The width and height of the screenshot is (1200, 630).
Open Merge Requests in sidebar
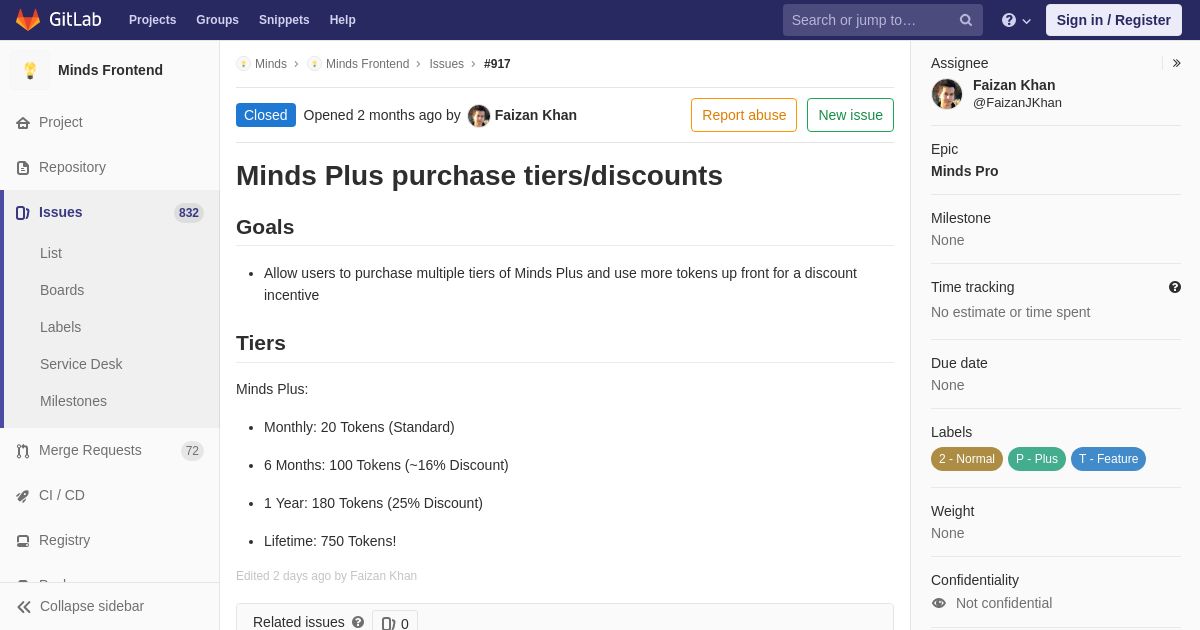[110, 450]
